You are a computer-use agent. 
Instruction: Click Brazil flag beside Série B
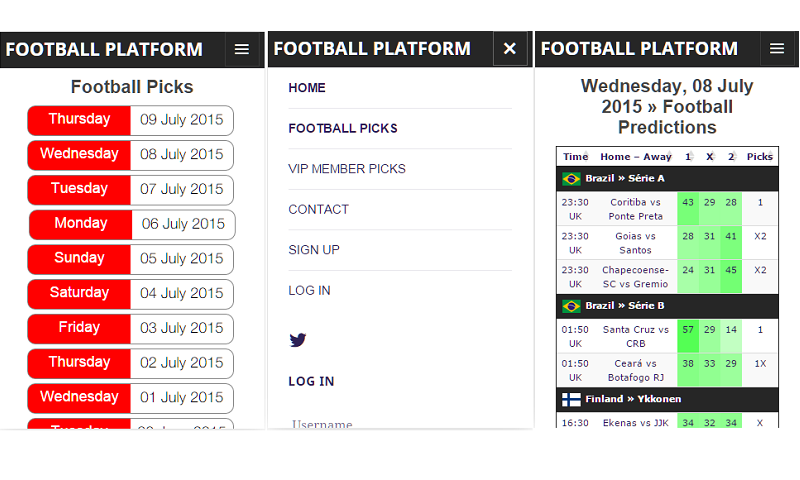(x=571, y=306)
